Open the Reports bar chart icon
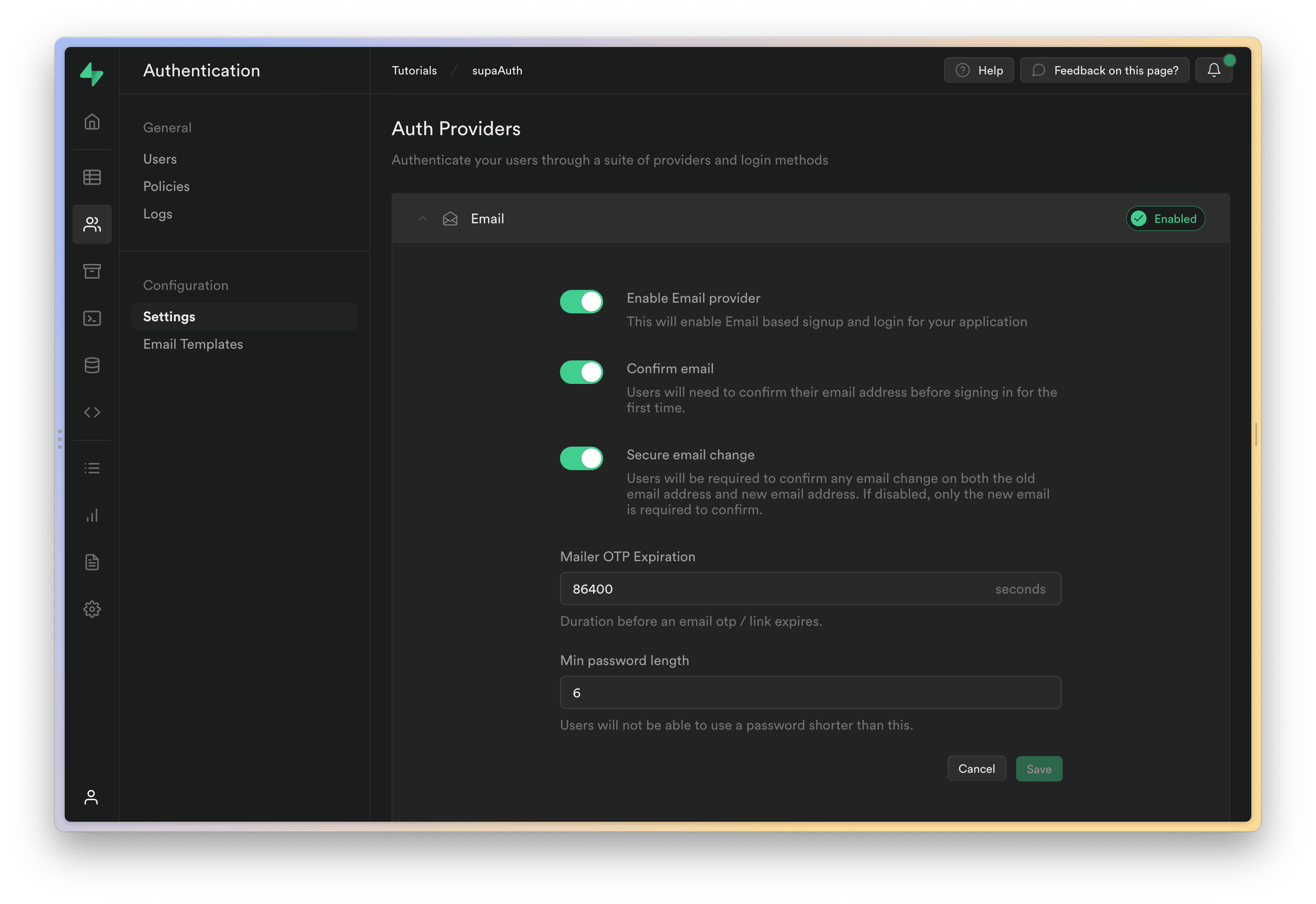 pos(92,516)
